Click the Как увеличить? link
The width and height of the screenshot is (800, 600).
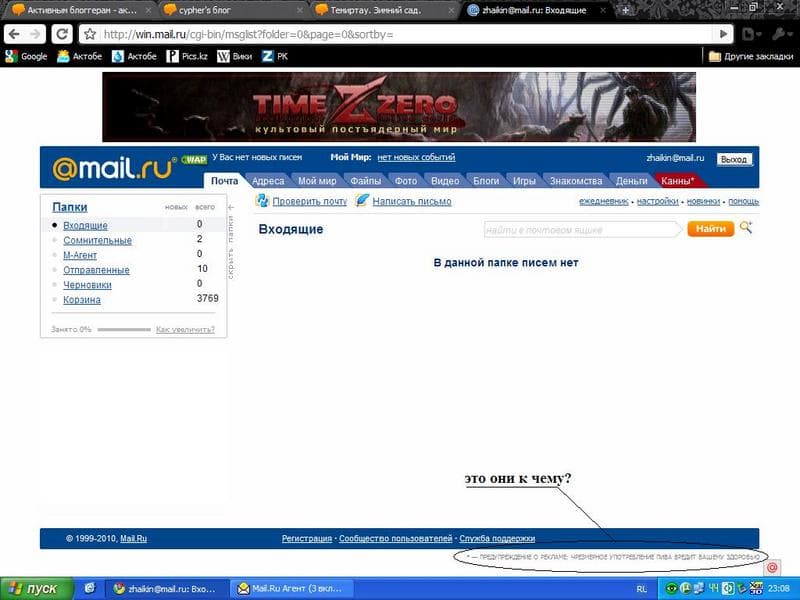185,330
